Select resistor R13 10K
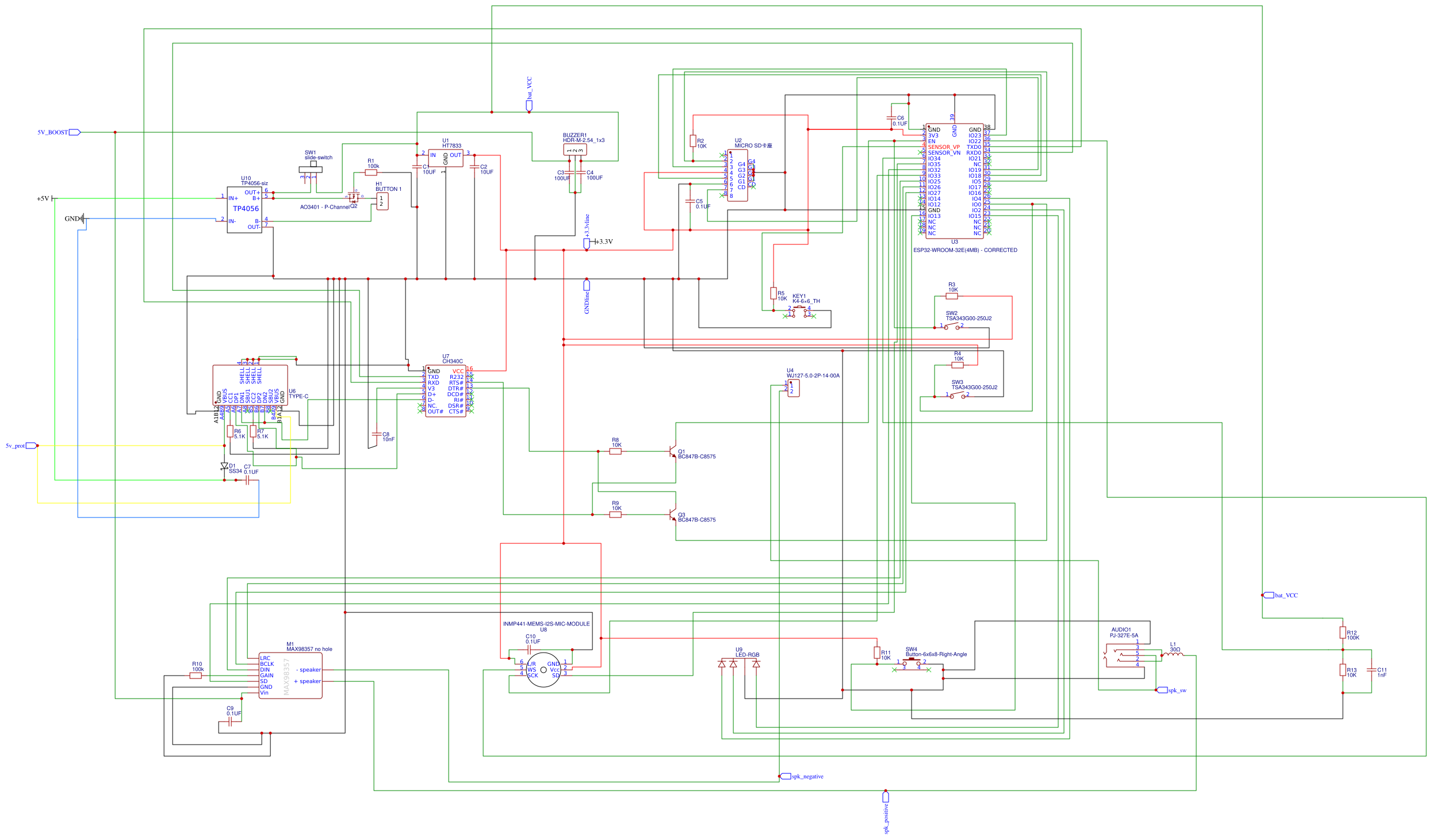The image size is (1432, 840). [1343, 670]
